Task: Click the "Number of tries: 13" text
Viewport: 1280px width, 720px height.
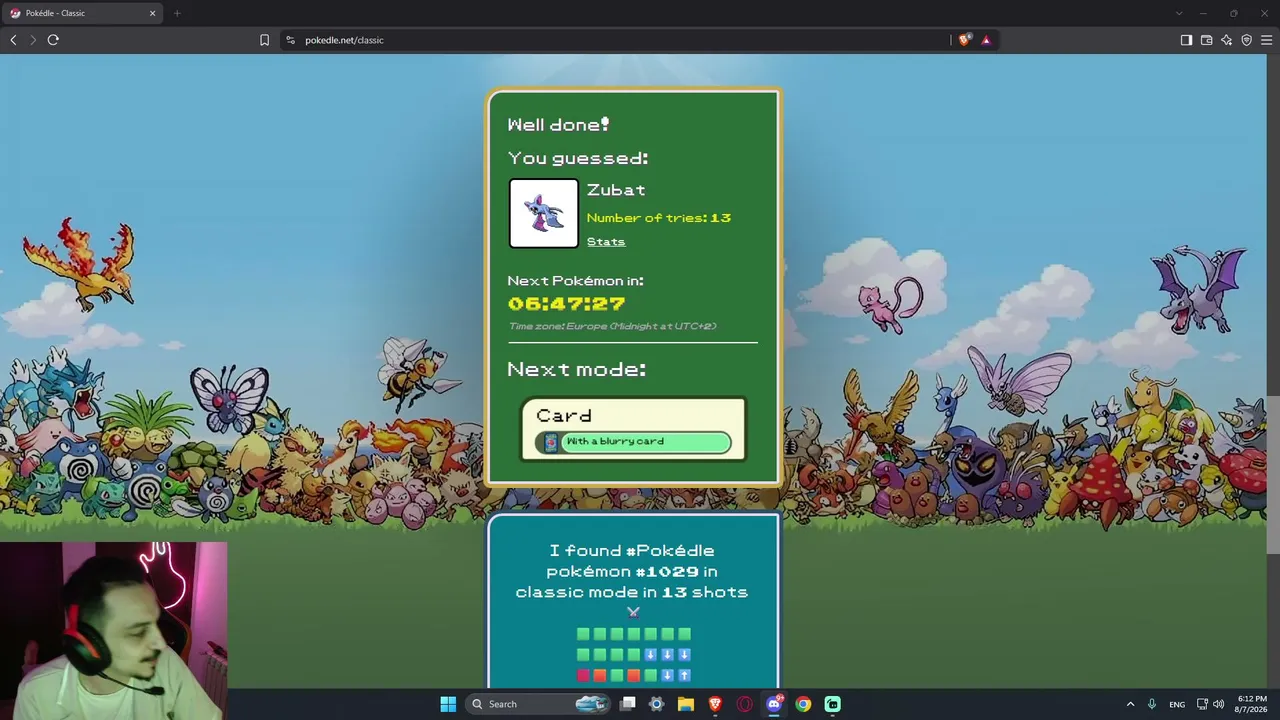Action: pyautogui.click(x=659, y=218)
